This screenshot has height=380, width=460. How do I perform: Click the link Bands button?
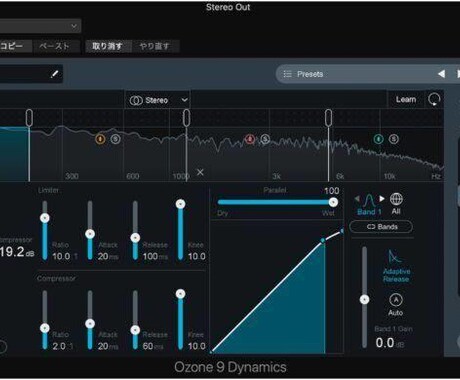click(381, 227)
